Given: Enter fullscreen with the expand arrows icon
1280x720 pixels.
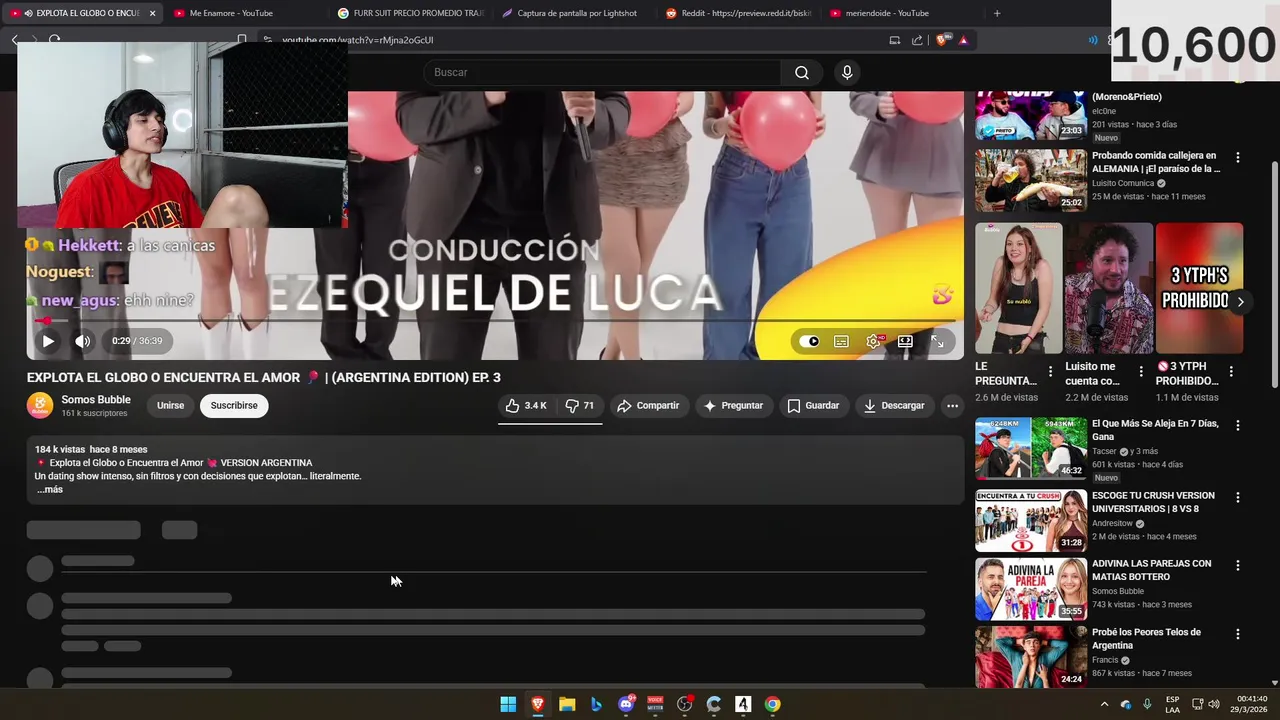Looking at the screenshot, I should coord(937,341).
